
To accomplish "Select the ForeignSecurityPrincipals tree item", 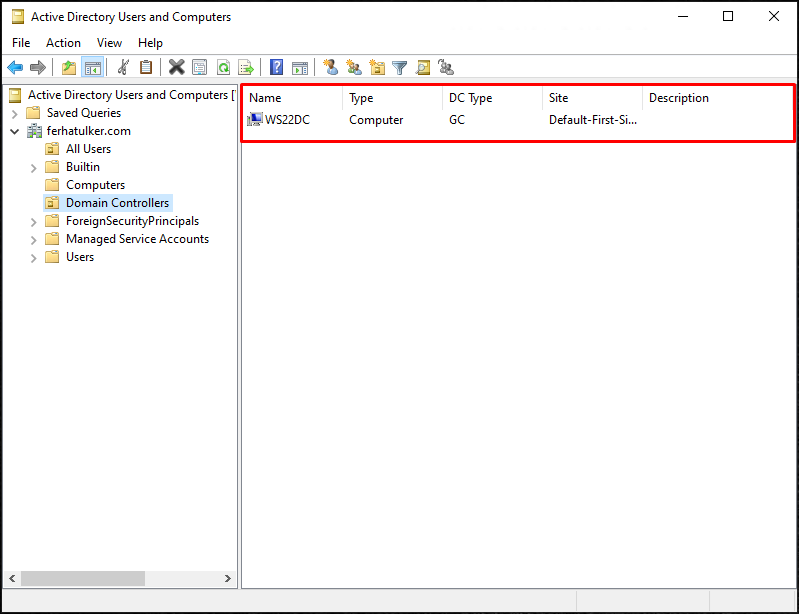I will (132, 221).
